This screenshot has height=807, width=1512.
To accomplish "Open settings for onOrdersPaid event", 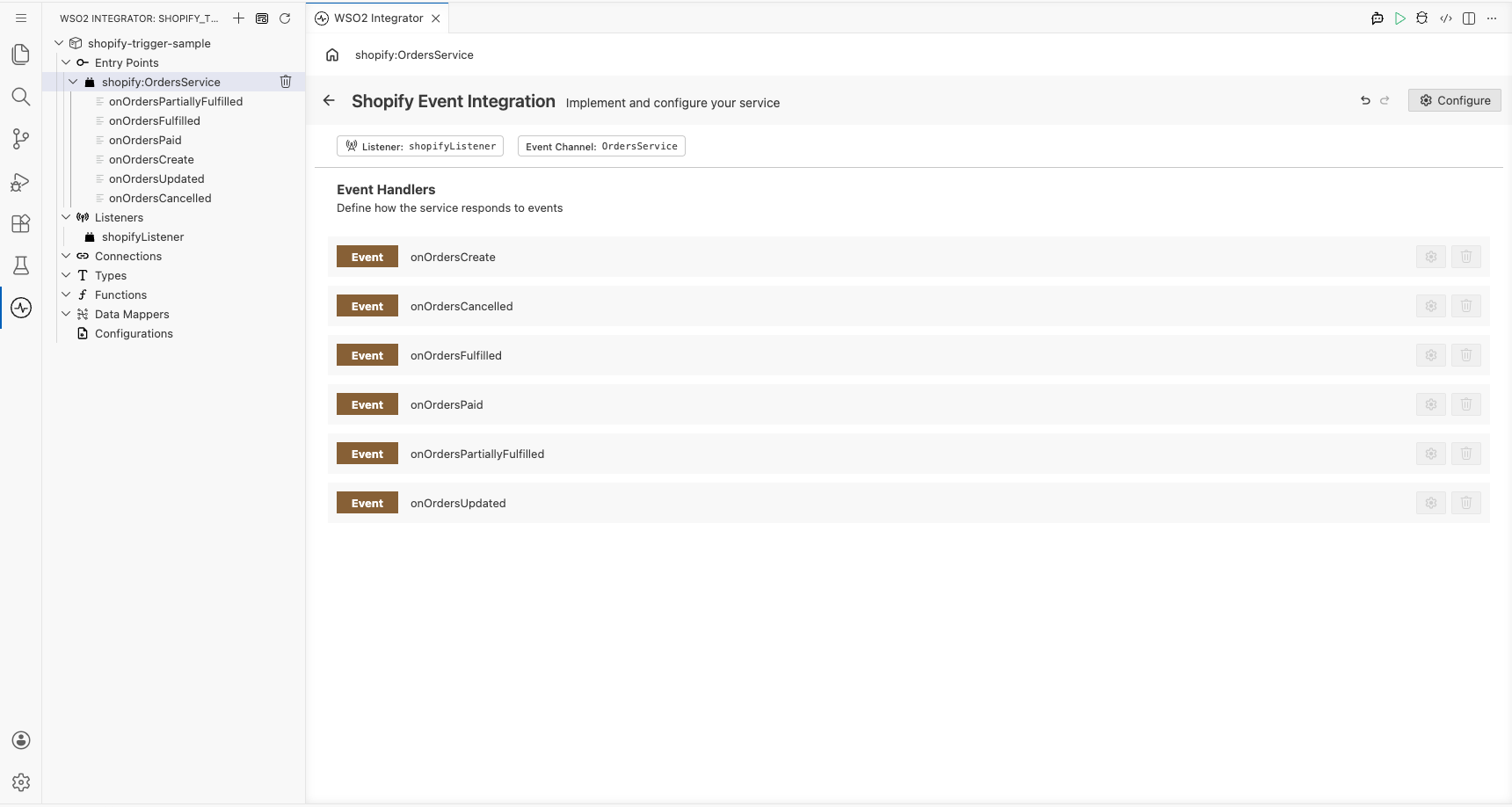I will (1431, 404).
